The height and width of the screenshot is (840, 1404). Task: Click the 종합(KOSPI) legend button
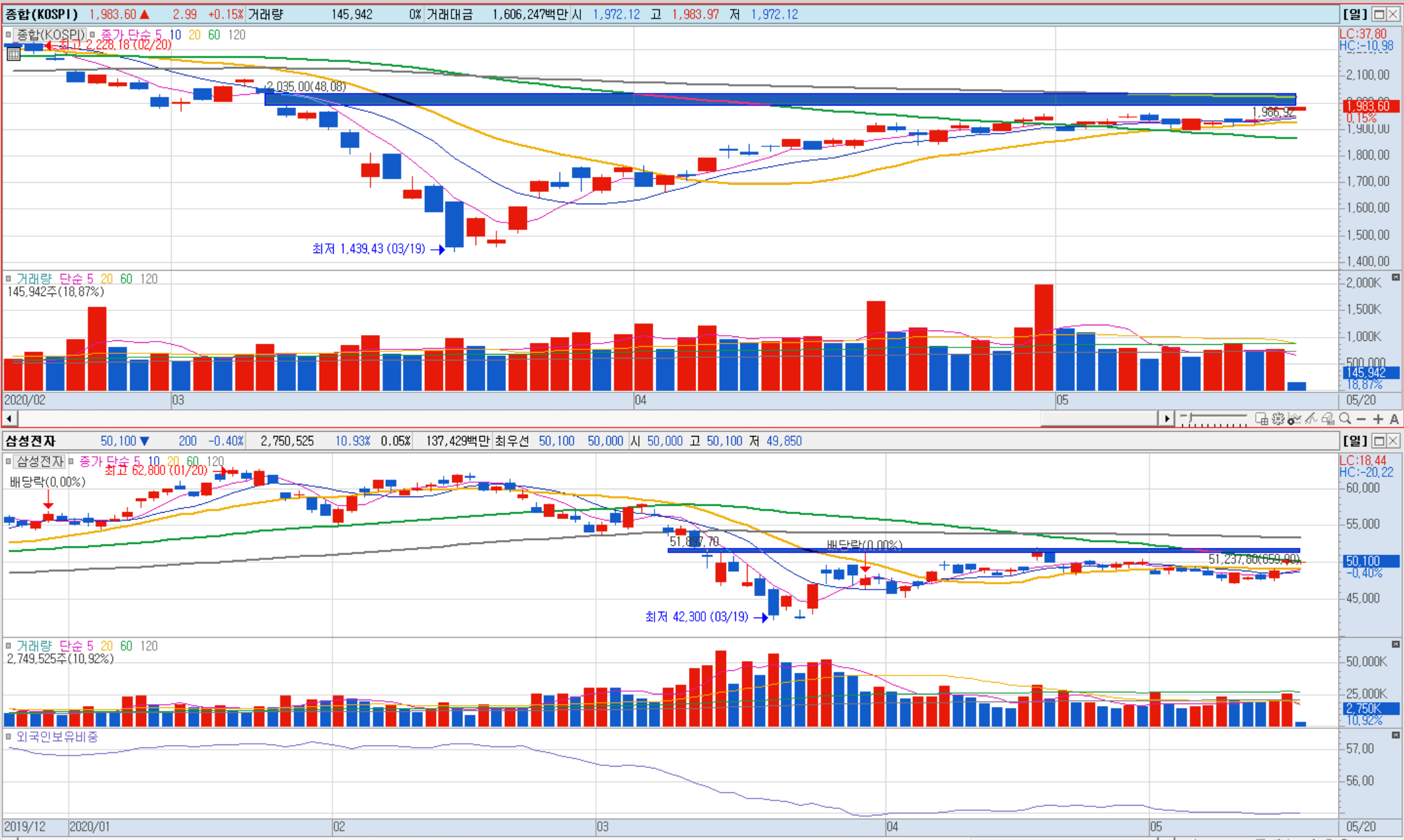[x=50, y=34]
